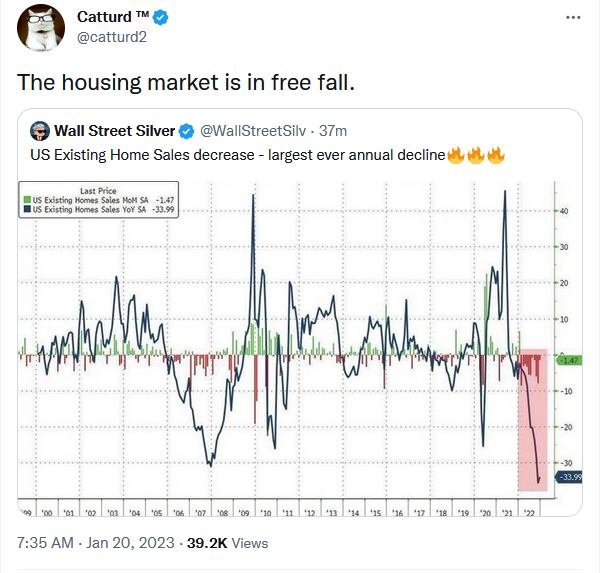Open the three-dot more options menu
609x573 pixels.
click(x=573, y=17)
